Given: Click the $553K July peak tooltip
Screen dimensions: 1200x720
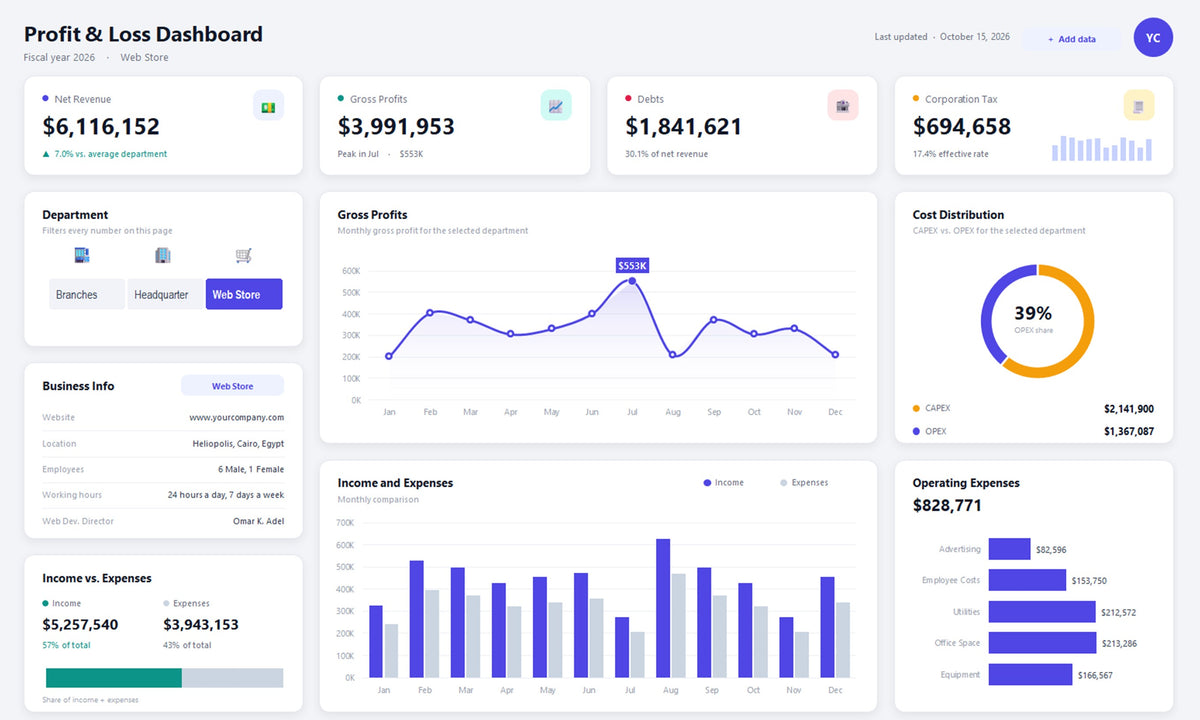Looking at the screenshot, I should [632, 266].
